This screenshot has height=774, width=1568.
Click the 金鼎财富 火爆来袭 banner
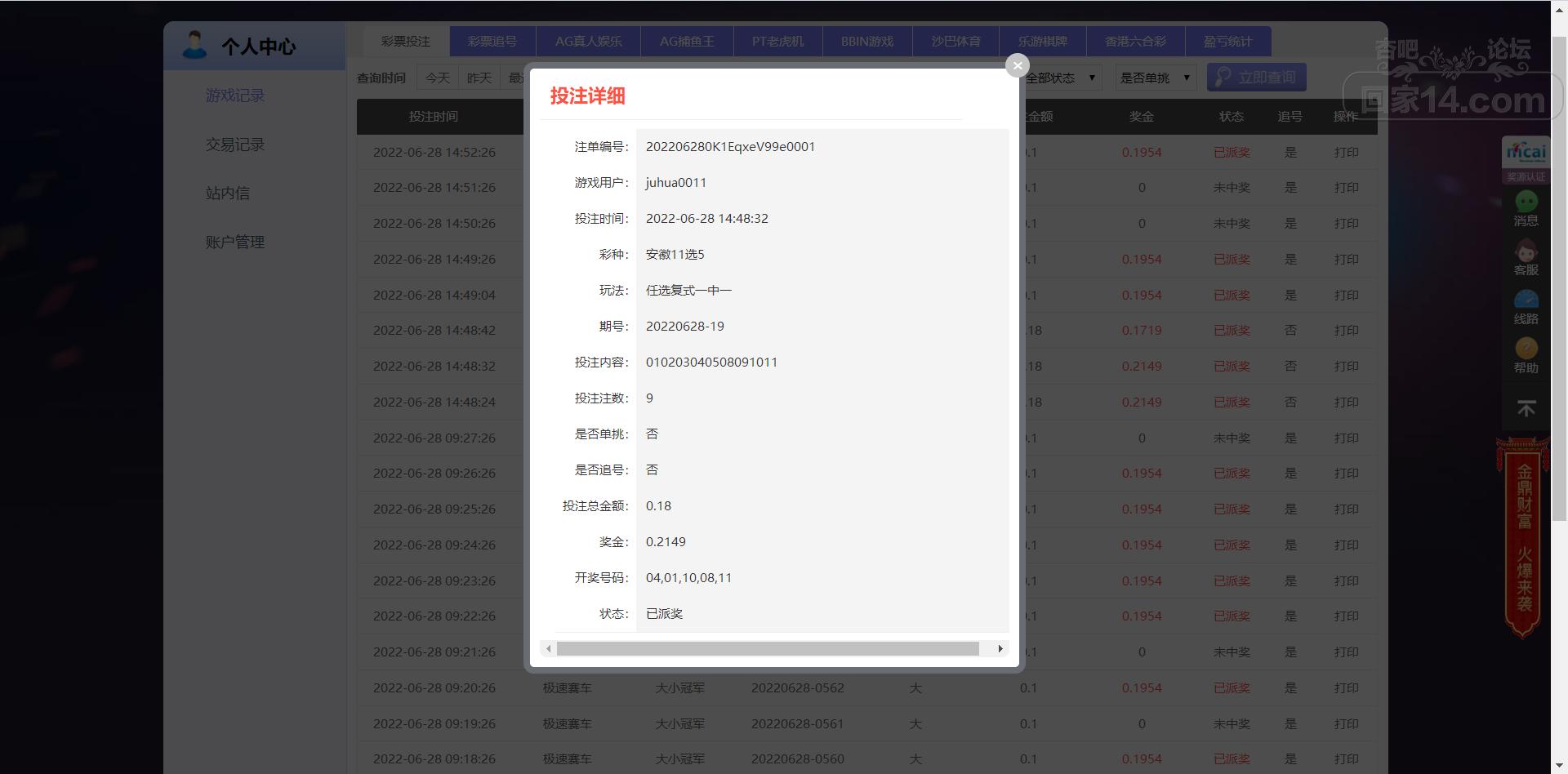[x=1523, y=537]
